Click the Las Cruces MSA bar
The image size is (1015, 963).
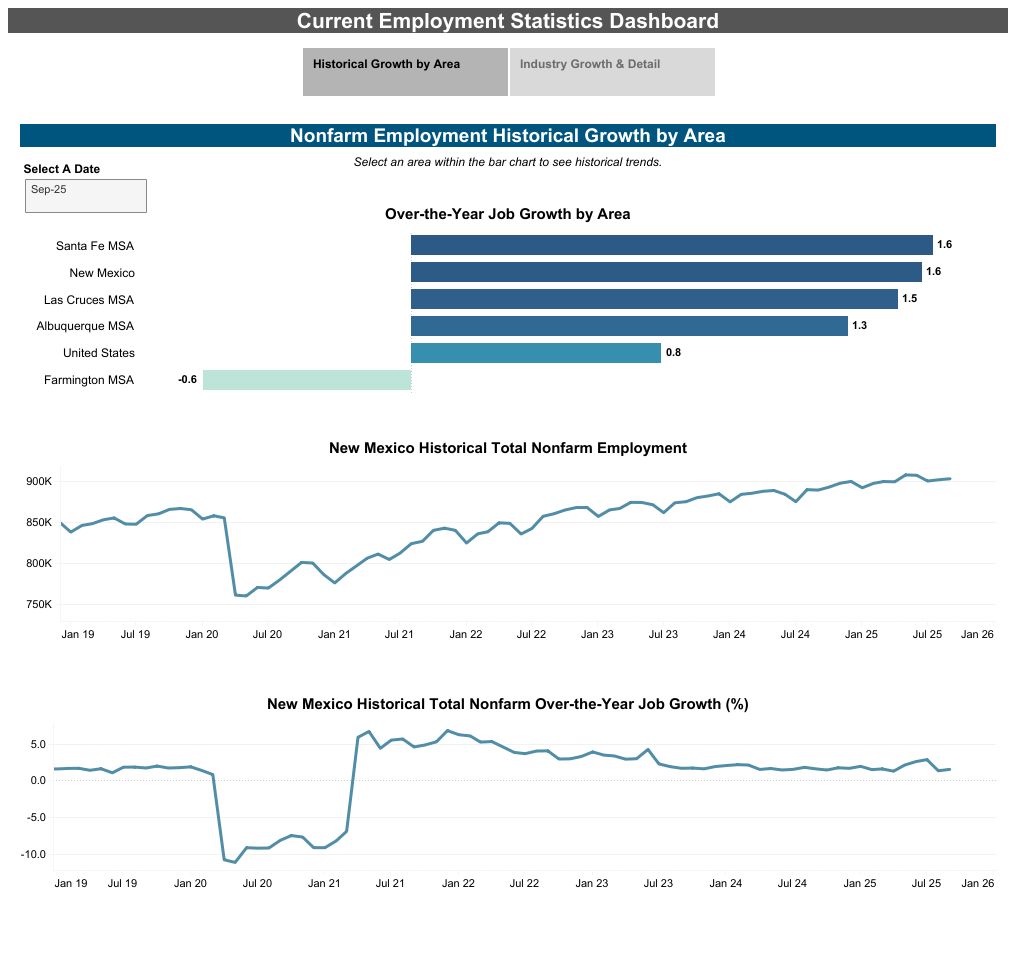coord(650,298)
